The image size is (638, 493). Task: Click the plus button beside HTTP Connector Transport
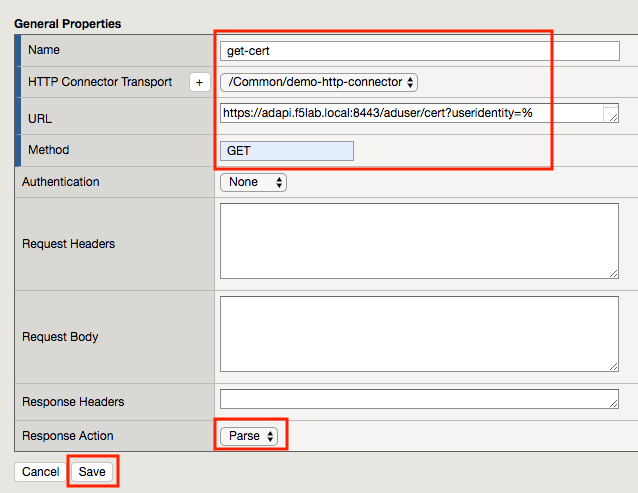point(199,82)
